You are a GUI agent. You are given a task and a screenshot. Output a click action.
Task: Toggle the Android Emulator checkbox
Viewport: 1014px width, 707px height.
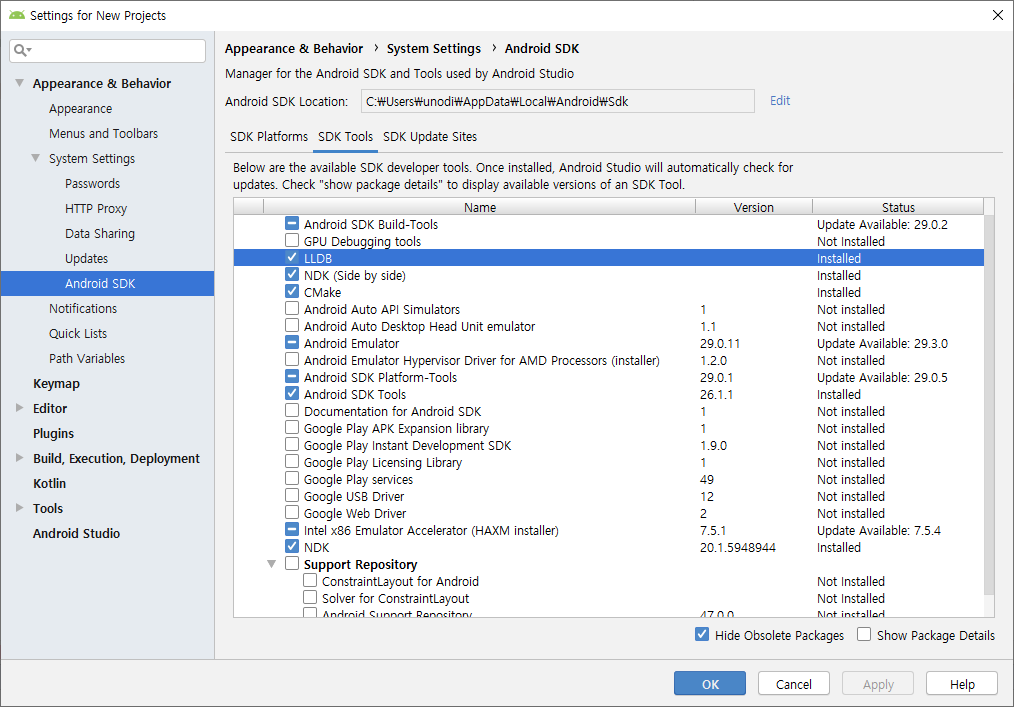point(292,343)
